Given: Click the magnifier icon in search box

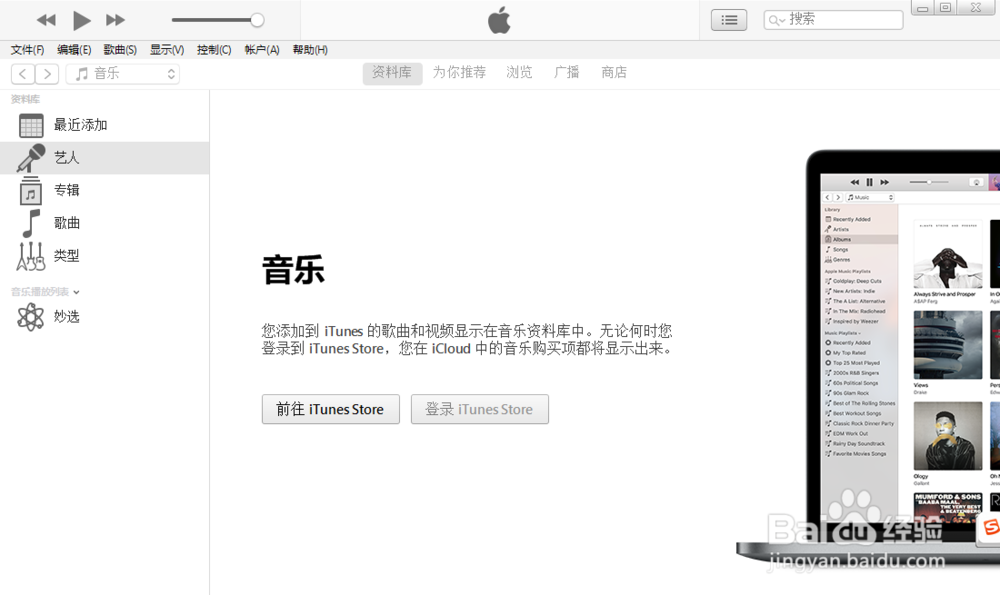Looking at the screenshot, I should [x=774, y=20].
